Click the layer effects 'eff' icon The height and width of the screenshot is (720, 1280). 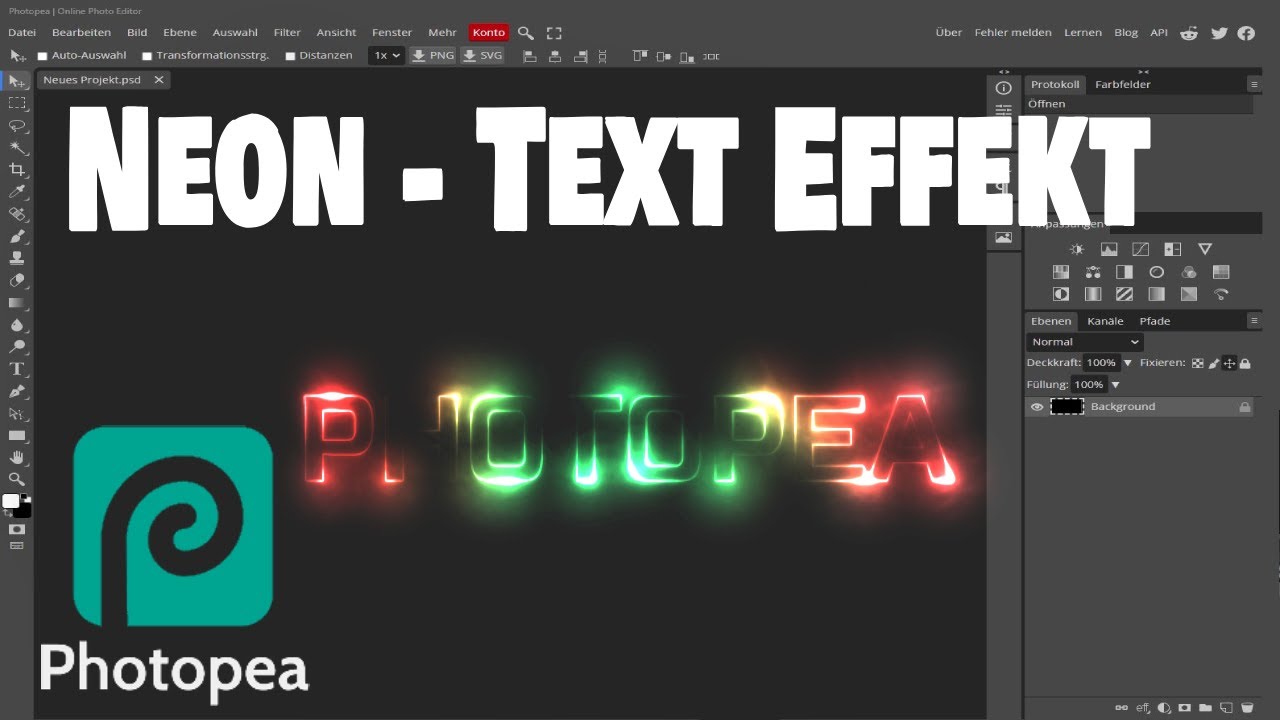pos(1143,708)
